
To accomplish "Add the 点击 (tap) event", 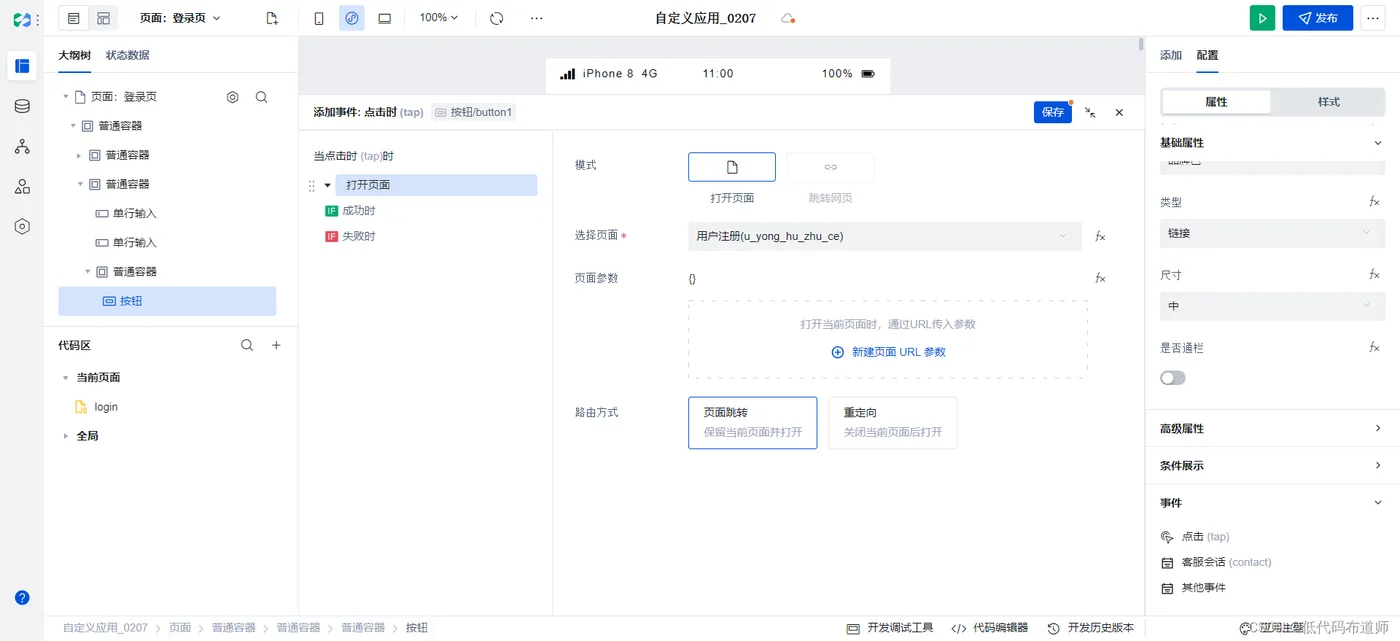I will 1195,537.
